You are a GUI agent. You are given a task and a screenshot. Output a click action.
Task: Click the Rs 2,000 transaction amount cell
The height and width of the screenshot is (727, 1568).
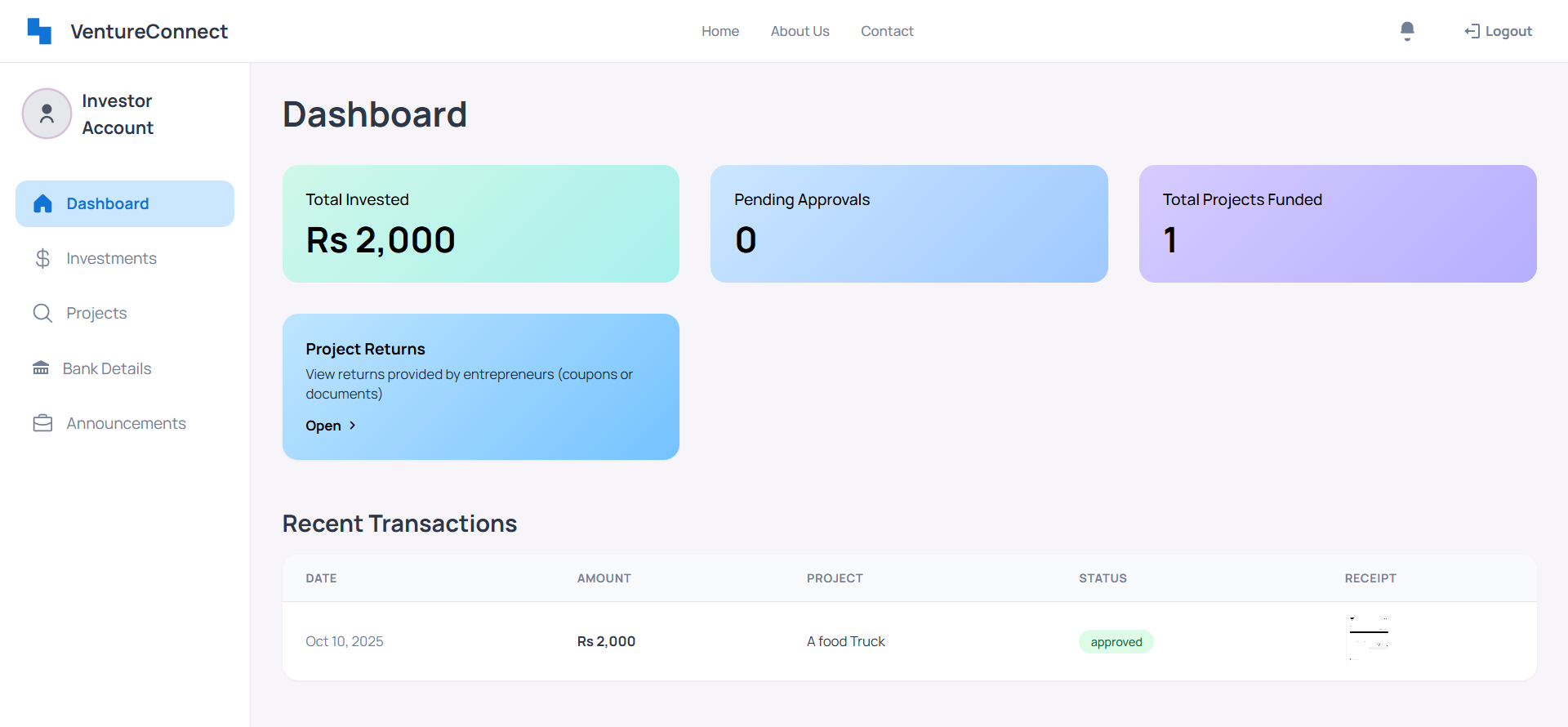(606, 641)
